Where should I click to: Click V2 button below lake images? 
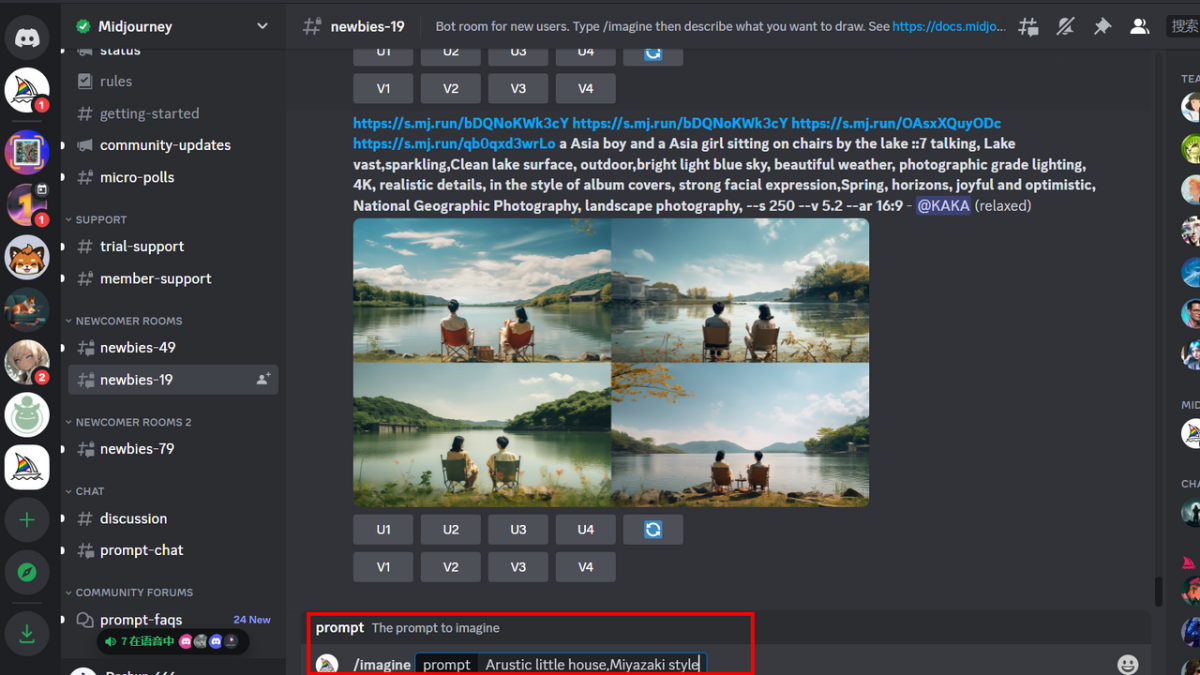pyautogui.click(x=451, y=567)
